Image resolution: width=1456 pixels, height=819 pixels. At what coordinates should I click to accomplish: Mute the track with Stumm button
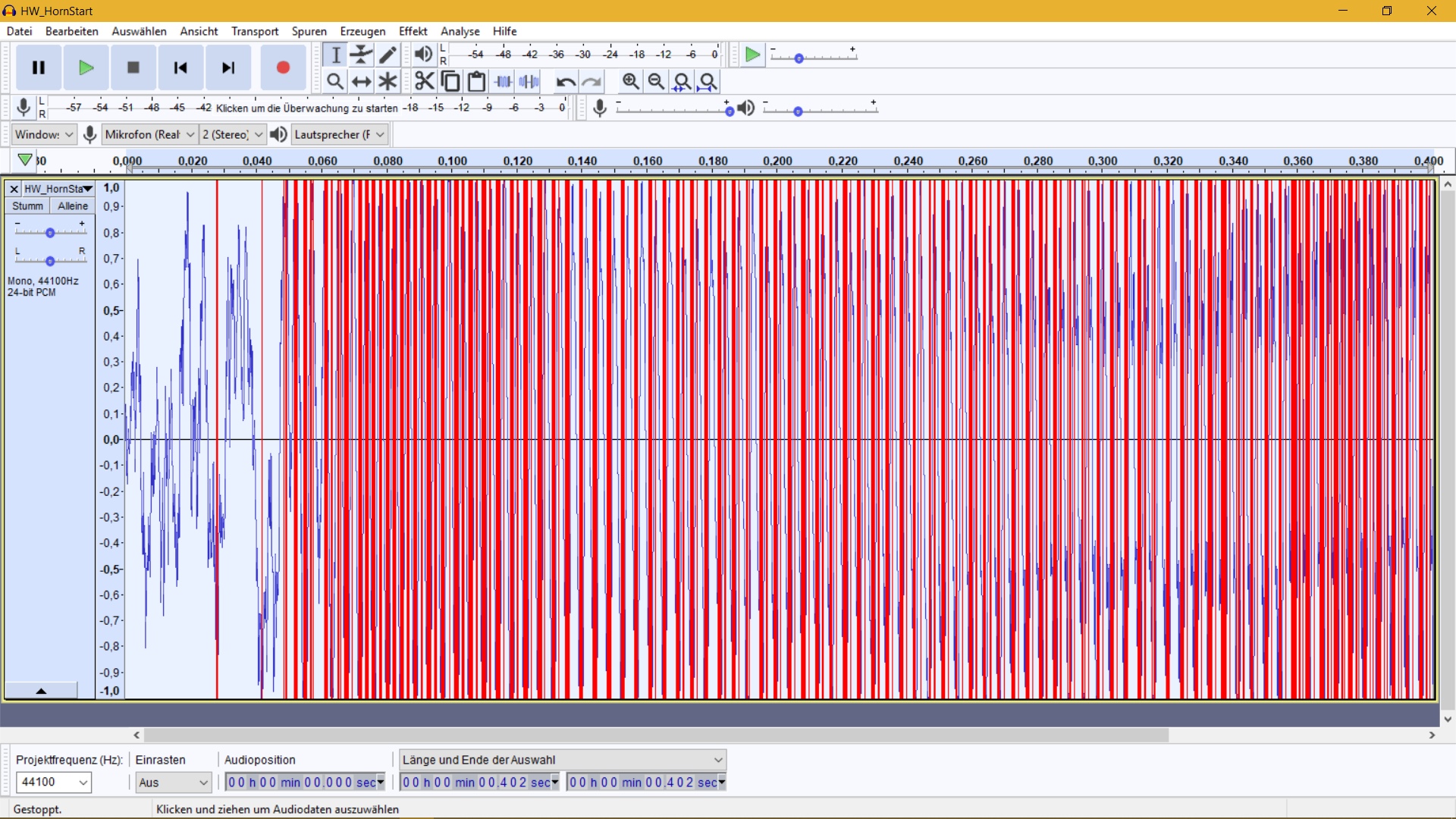(27, 206)
